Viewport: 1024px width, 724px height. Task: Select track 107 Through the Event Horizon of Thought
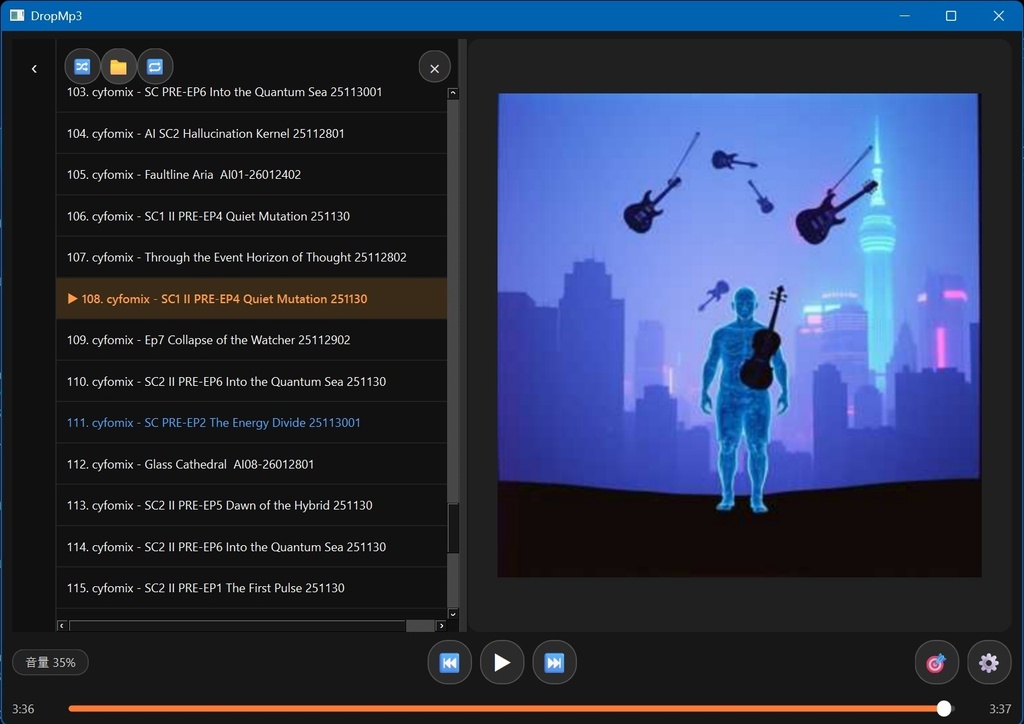point(251,257)
